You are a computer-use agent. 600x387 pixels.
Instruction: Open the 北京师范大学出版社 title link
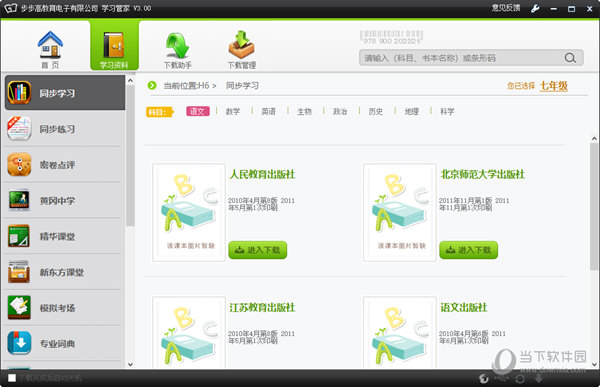pos(483,175)
